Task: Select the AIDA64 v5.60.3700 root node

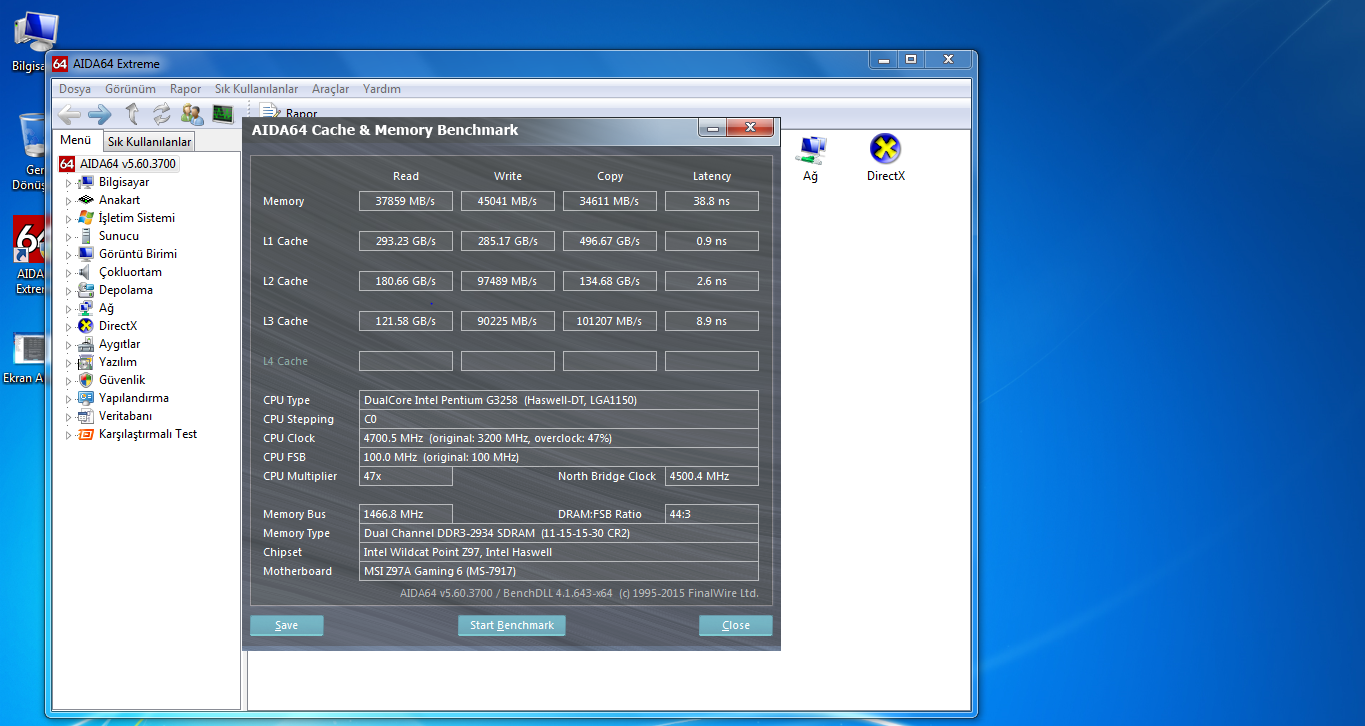Action: click(127, 164)
